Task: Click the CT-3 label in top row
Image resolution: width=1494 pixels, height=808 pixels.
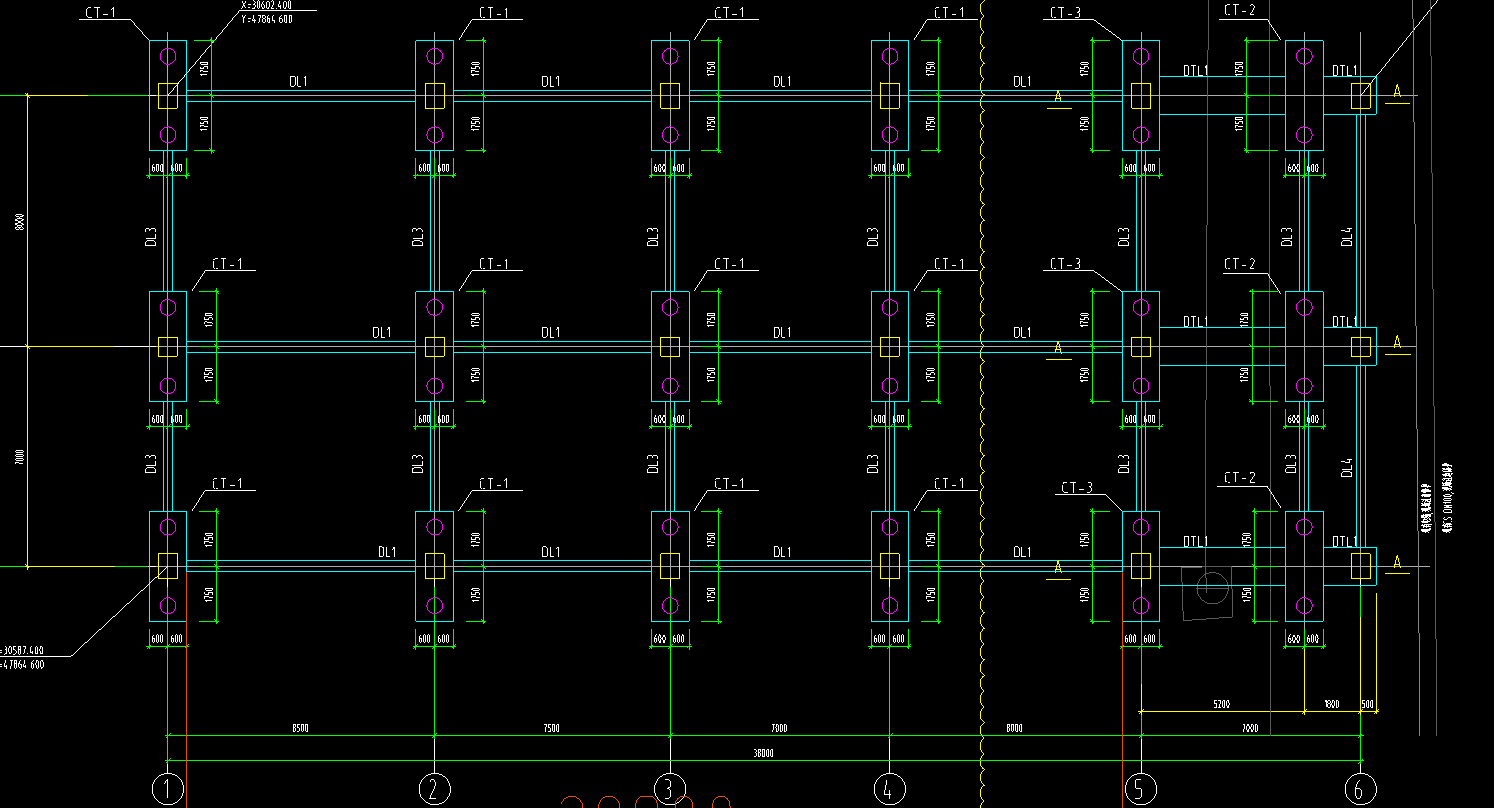Action: pos(1065,13)
